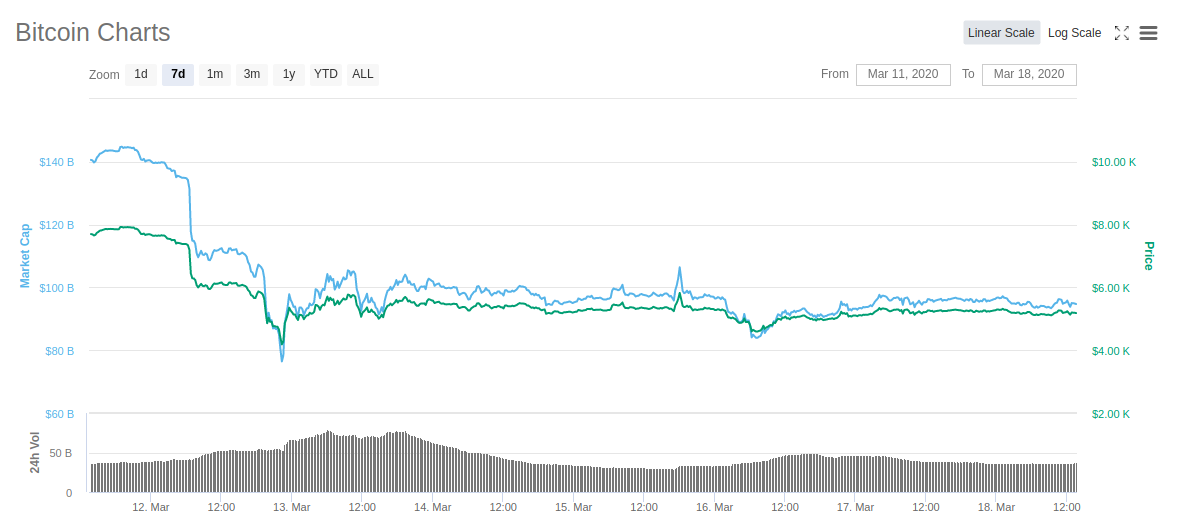Click the $80 B axis label

point(59,351)
